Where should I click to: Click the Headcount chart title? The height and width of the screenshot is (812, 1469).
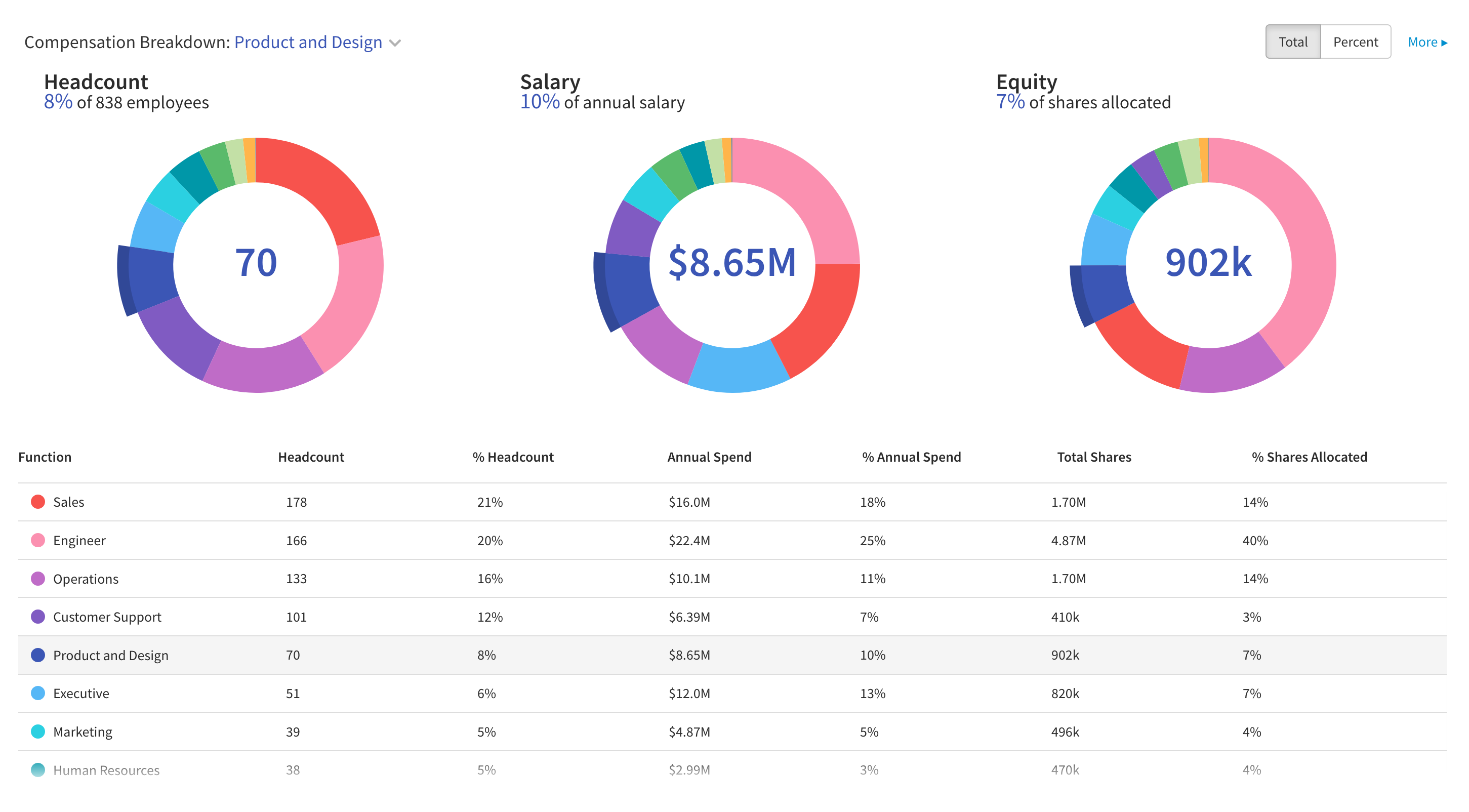point(96,82)
